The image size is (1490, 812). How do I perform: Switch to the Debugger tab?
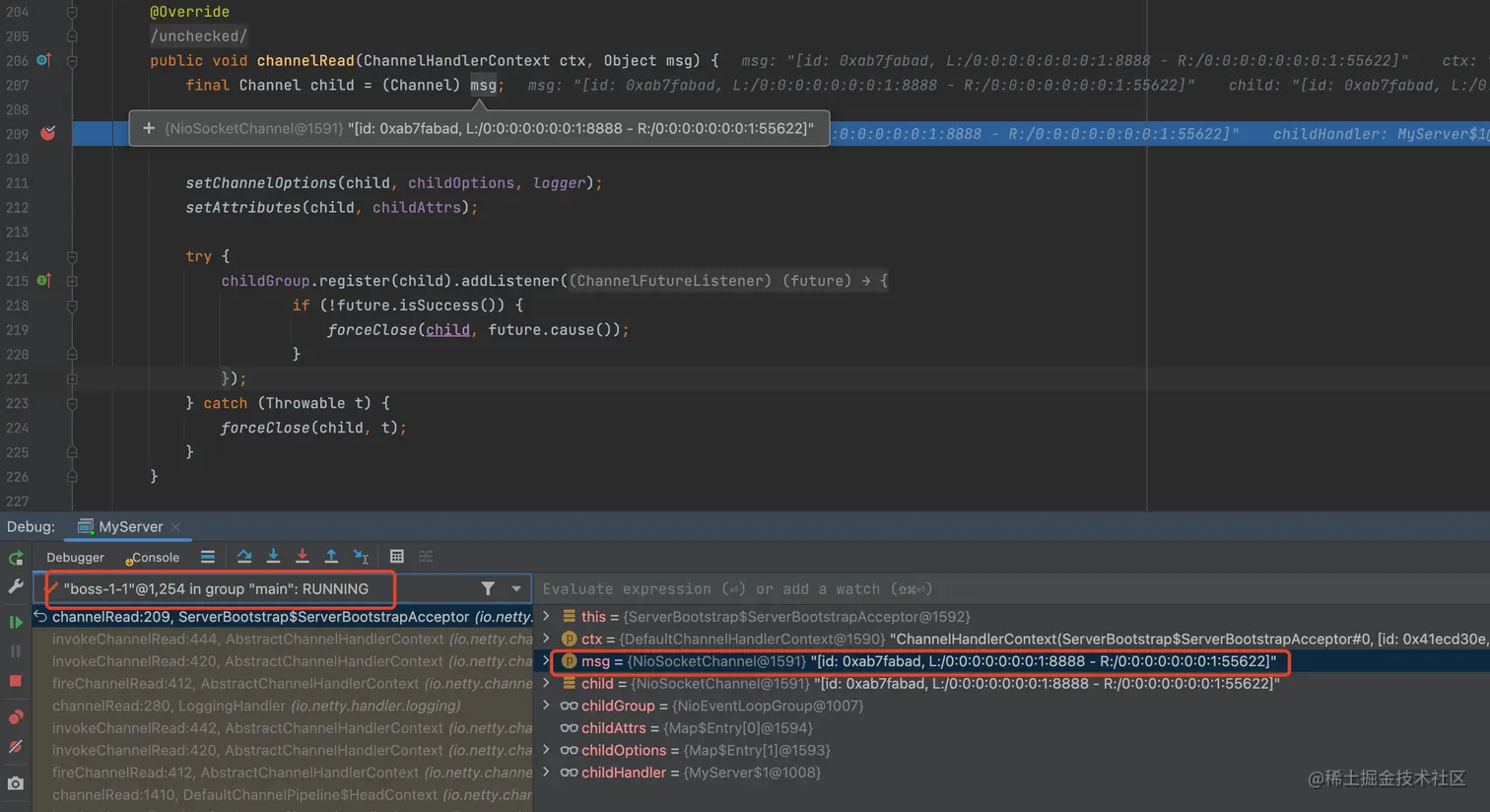[x=75, y=558]
